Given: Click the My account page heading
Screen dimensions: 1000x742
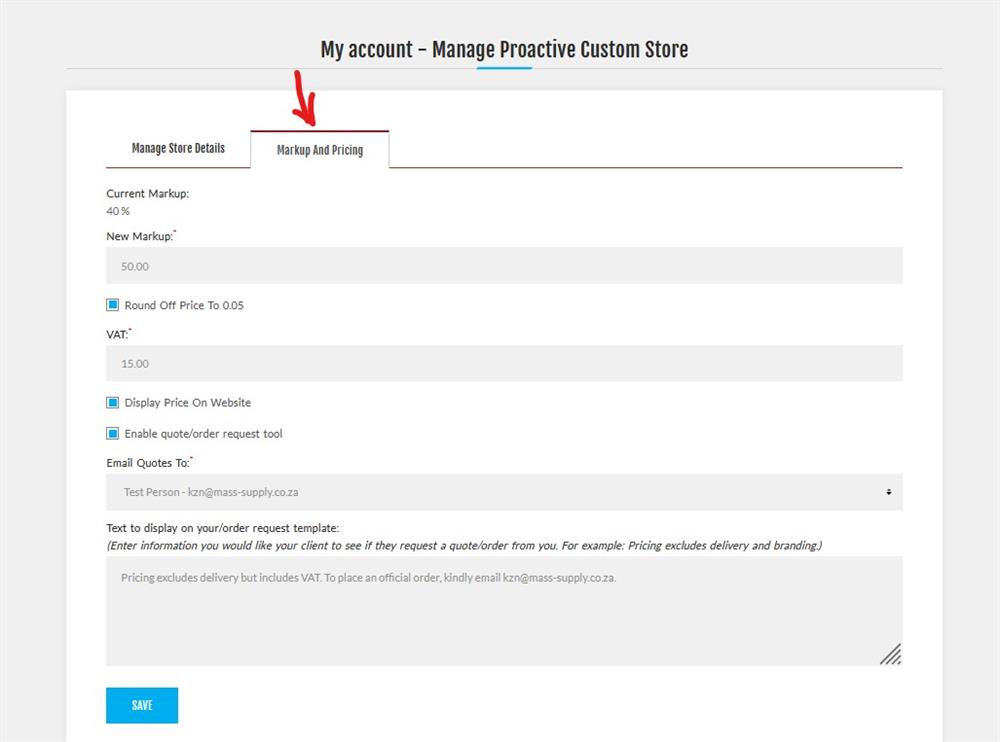Looking at the screenshot, I should (x=503, y=48).
